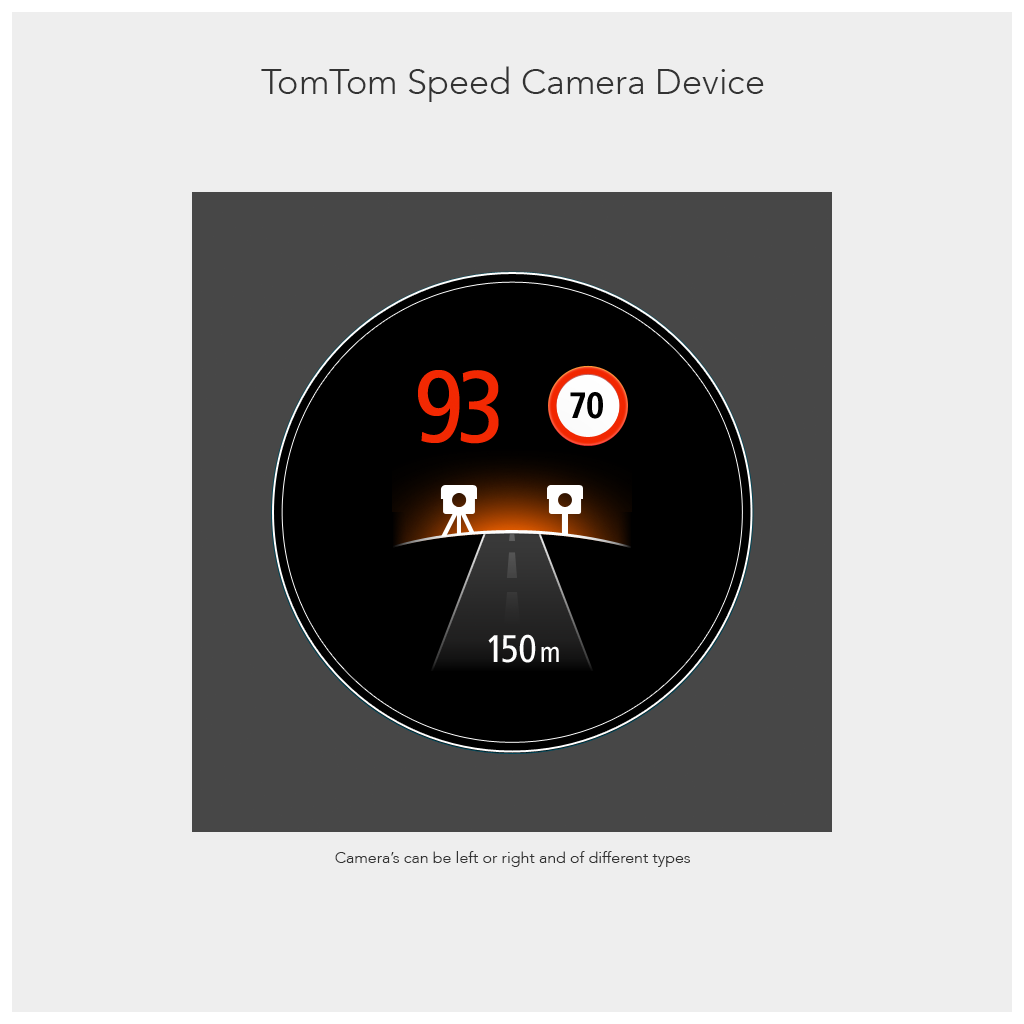Viewport: 1024px width, 1024px height.
Task: Click the lens of the pole camera
Action: (x=565, y=500)
